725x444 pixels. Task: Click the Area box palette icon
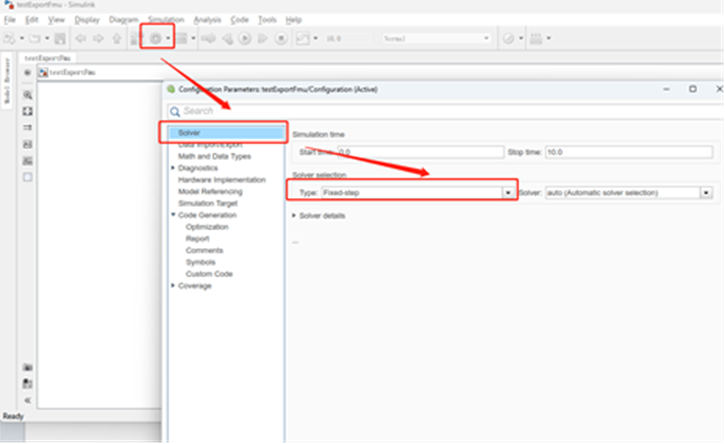point(28,177)
